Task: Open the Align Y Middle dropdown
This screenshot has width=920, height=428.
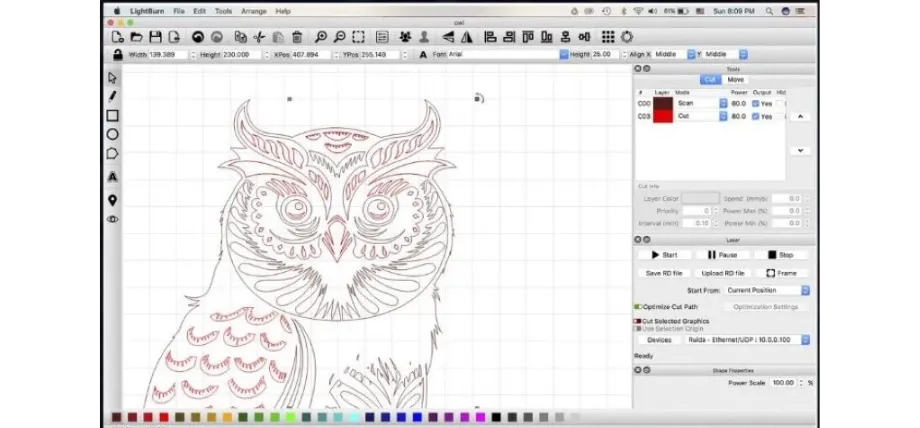Action: [x=726, y=54]
